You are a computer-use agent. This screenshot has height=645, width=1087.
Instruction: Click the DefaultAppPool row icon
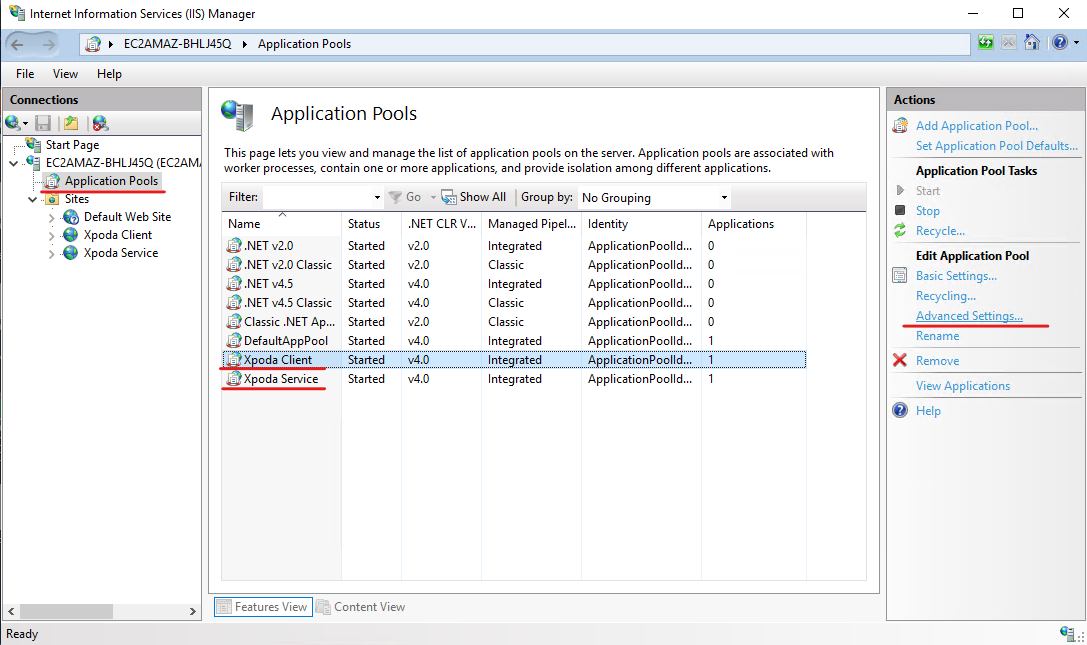(x=234, y=341)
